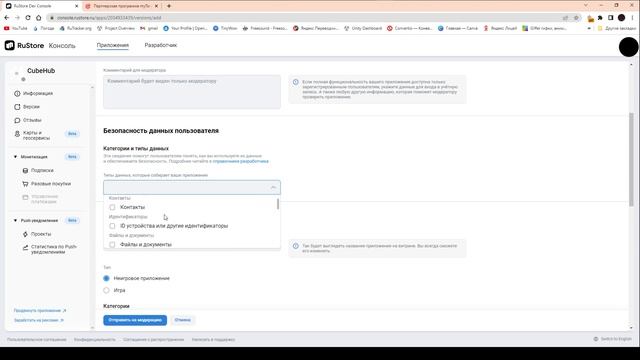Open a new browser tab
The image size is (640, 360).
[x=169, y=6]
